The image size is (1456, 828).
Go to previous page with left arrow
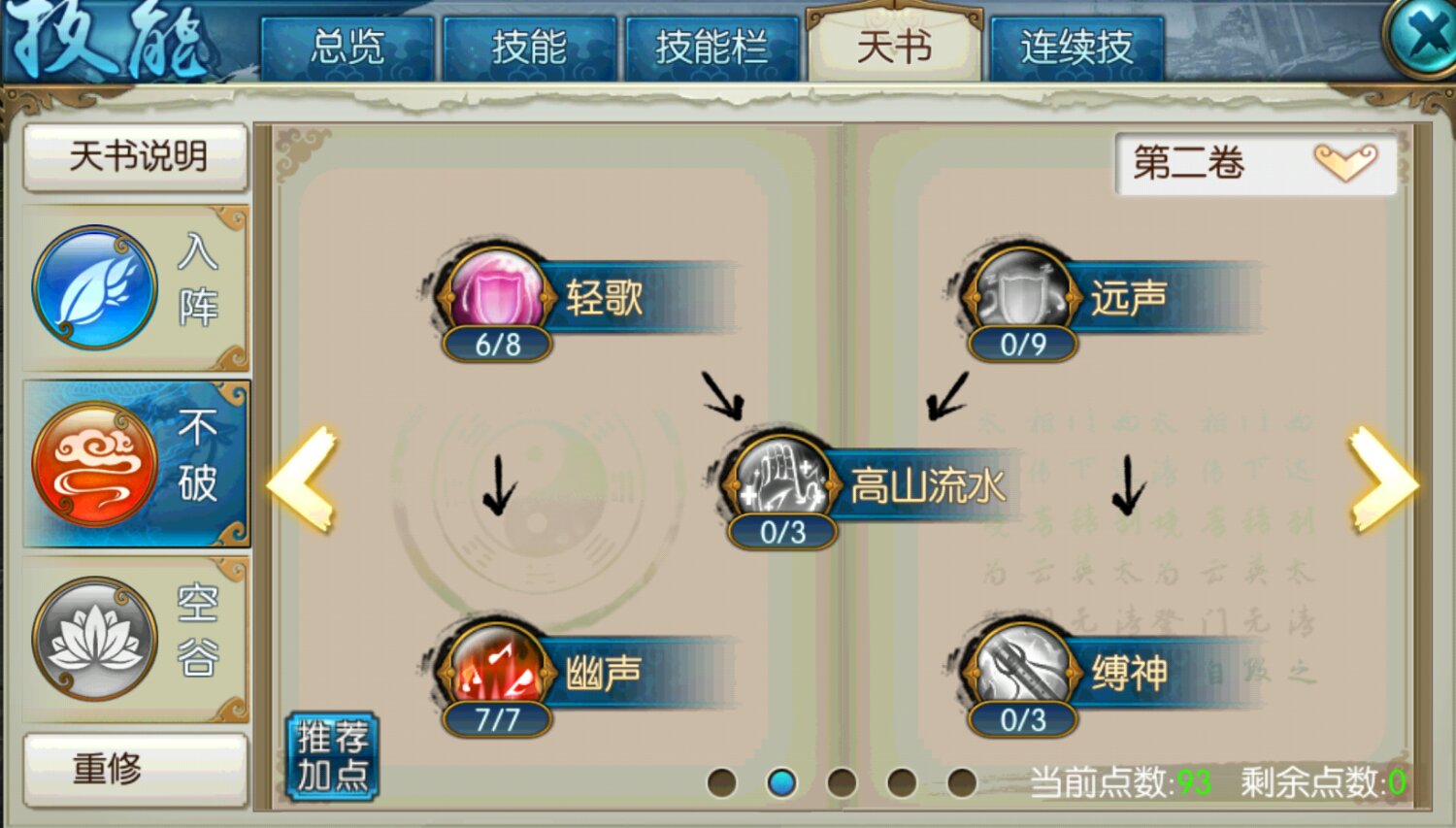[x=303, y=480]
